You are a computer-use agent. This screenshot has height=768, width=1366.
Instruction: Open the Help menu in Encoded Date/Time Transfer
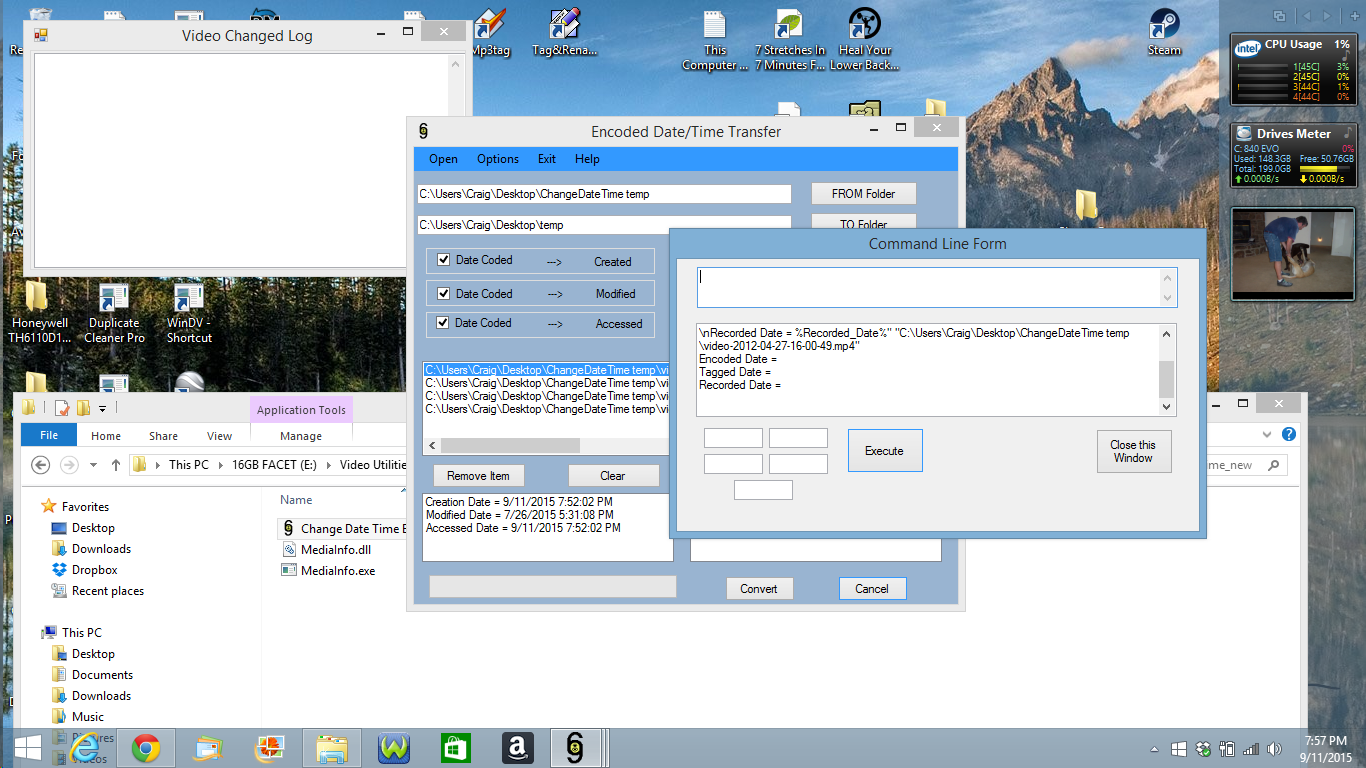point(587,159)
